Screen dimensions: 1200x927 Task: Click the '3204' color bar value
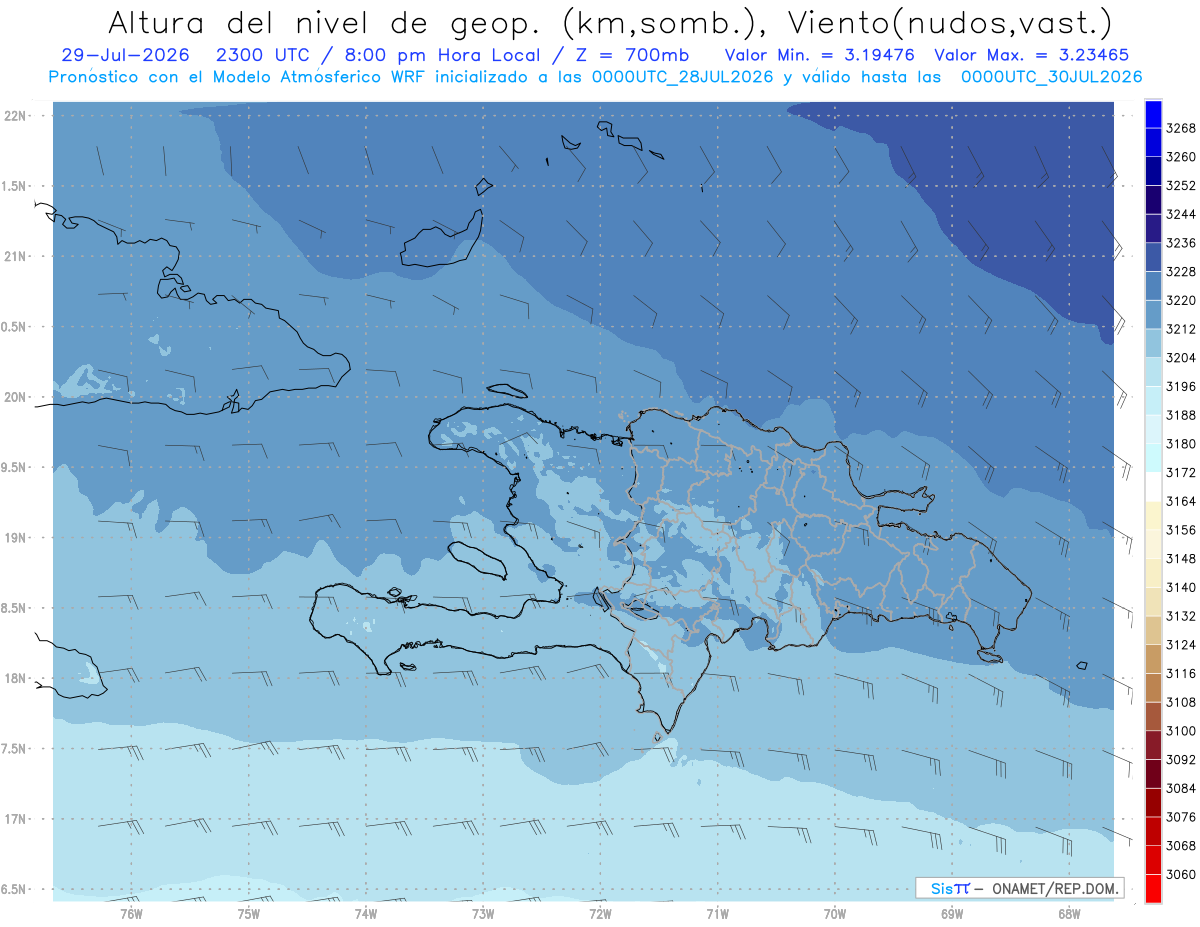(1181, 358)
